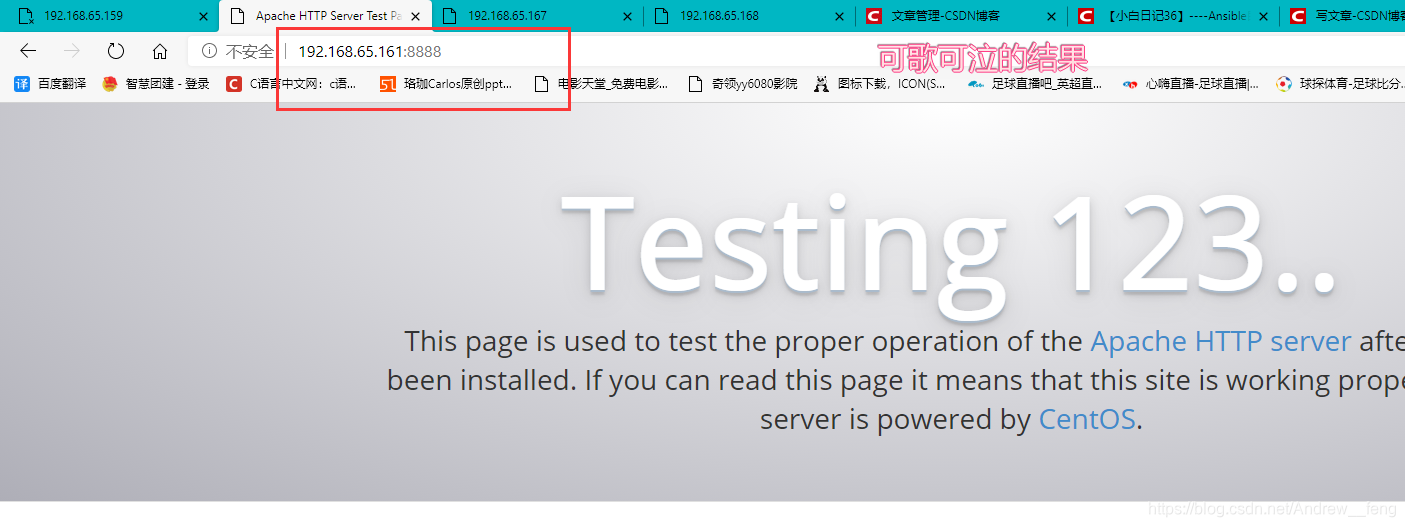Close the 192.168.65.167 tab
The width and height of the screenshot is (1405, 527).
point(628,17)
